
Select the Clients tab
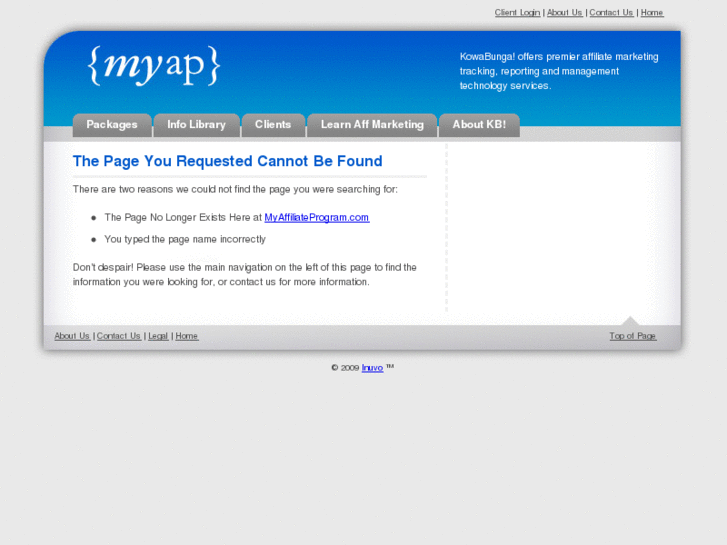coord(273,125)
